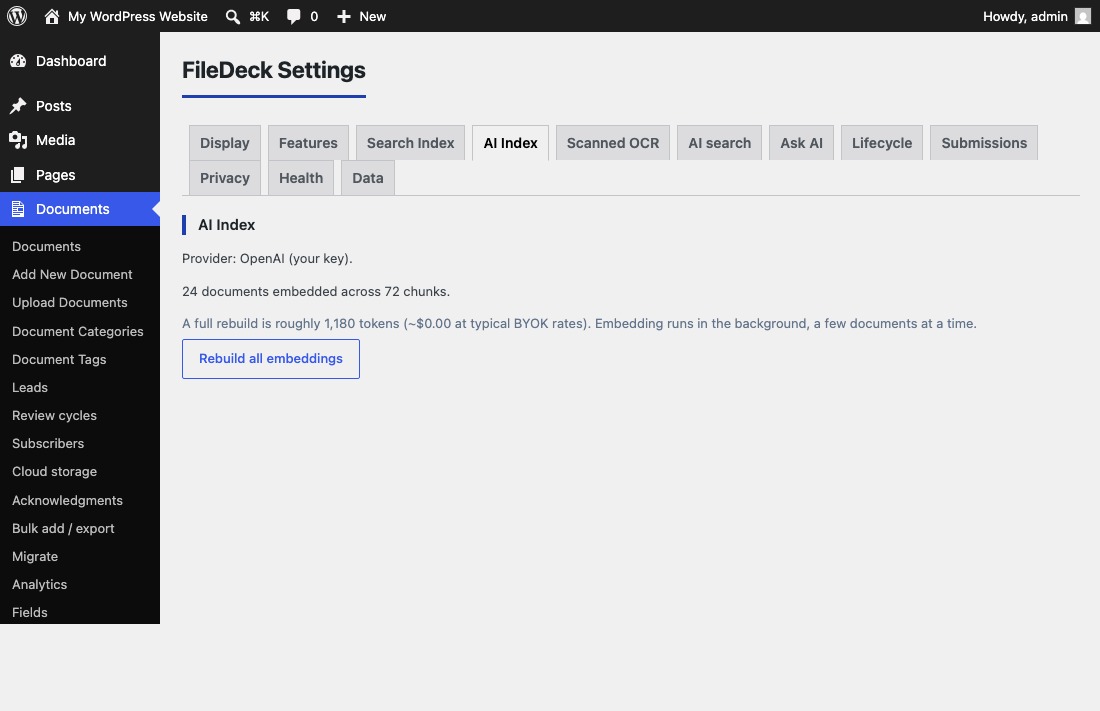The height and width of the screenshot is (711, 1100).
Task: Open the Scanned OCR tab
Action: click(x=613, y=142)
